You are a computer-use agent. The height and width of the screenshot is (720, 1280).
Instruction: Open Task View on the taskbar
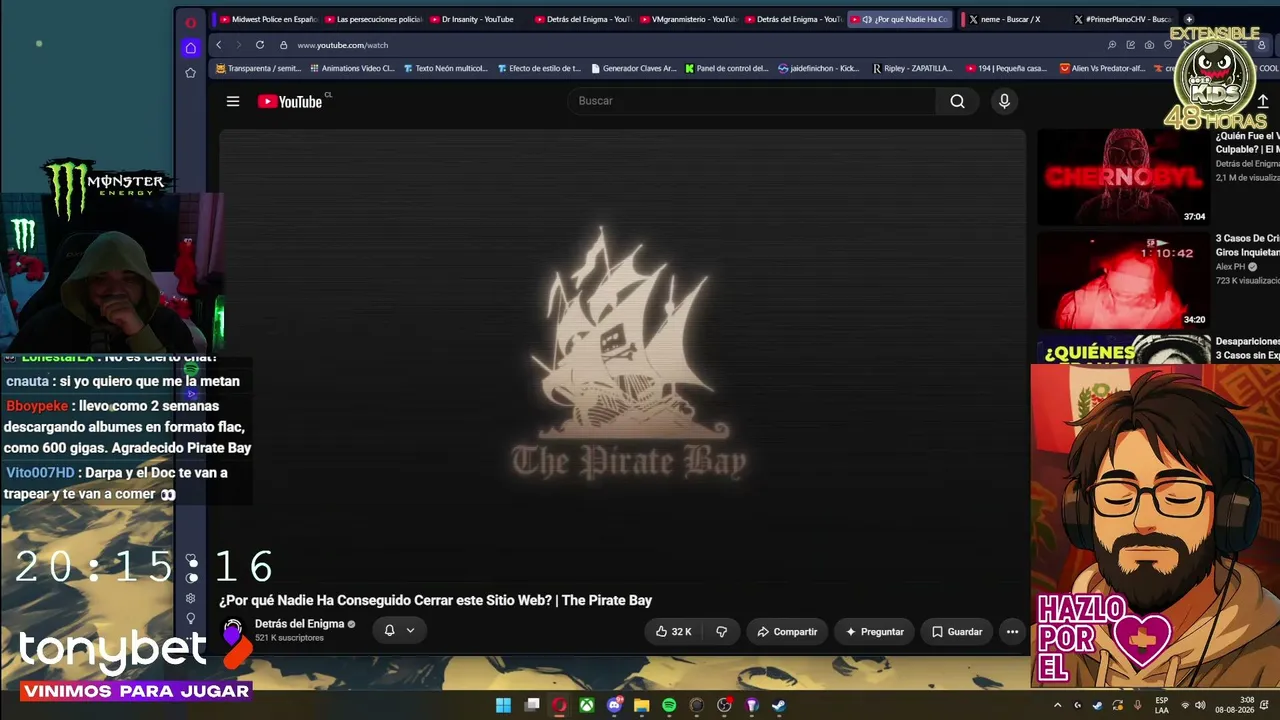pos(532,705)
